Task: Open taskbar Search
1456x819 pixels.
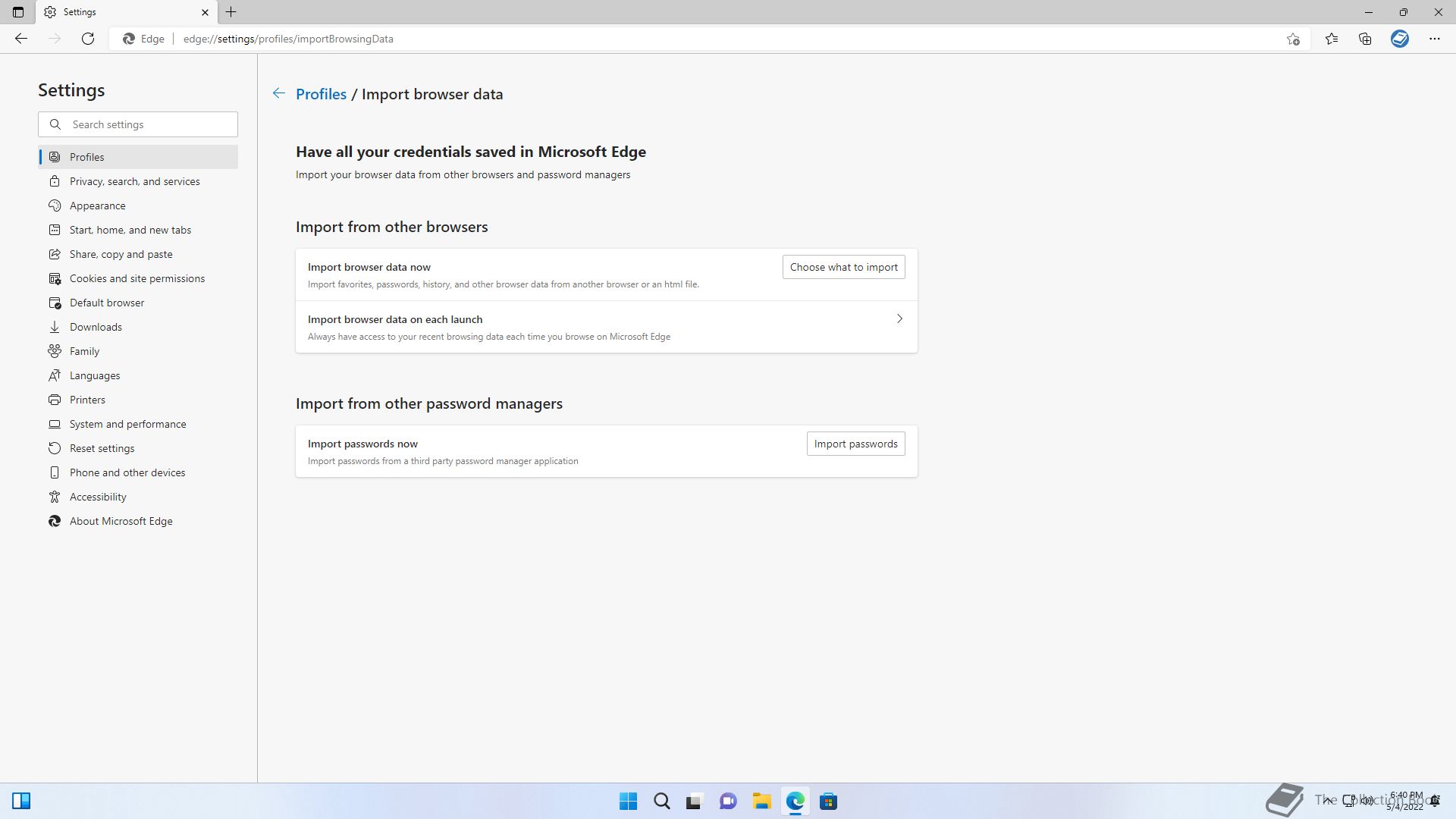Action: pyautogui.click(x=661, y=801)
